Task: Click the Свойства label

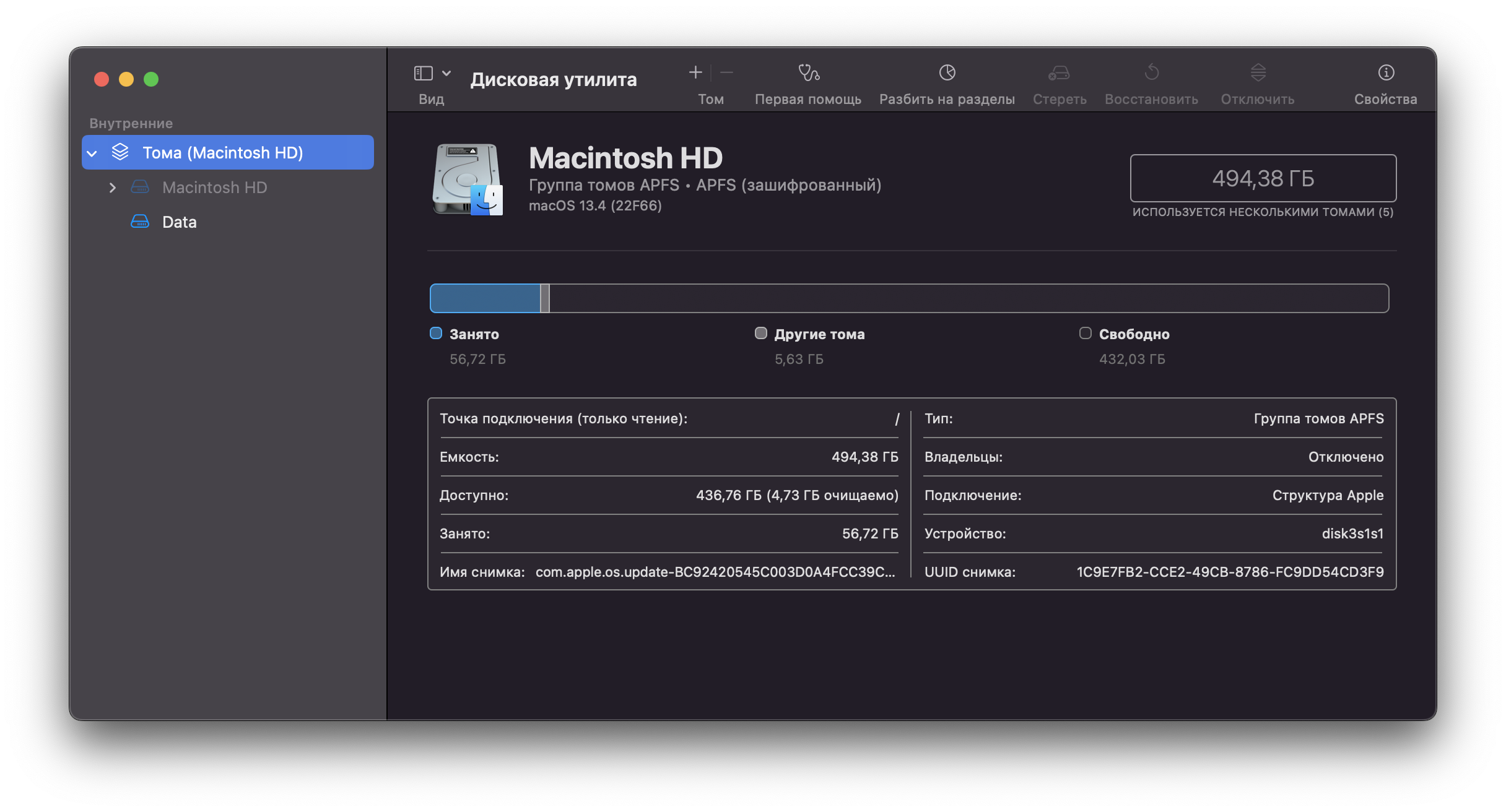Action: pyautogui.click(x=1386, y=100)
